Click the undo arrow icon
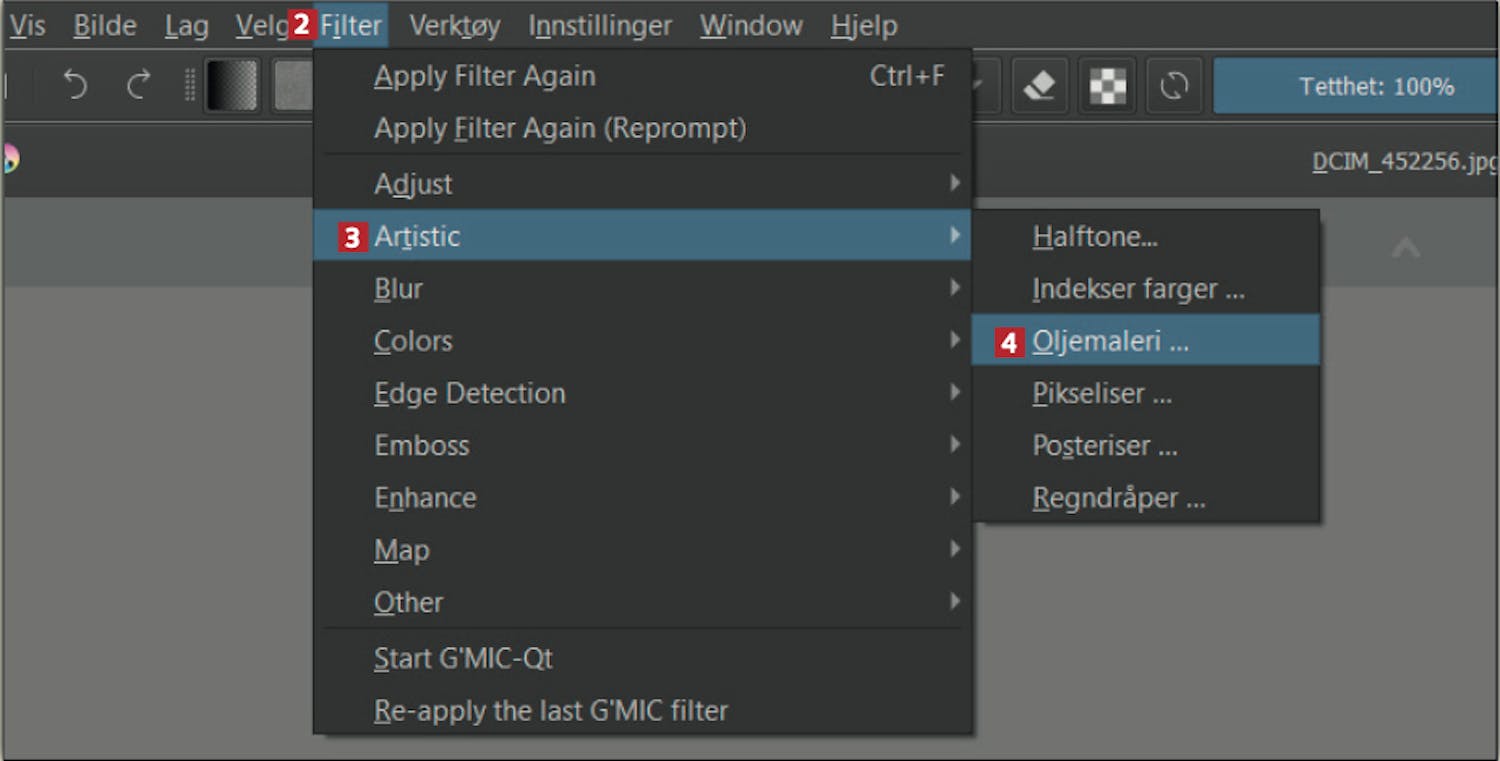This screenshot has width=1500, height=761. (x=74, y=86)
